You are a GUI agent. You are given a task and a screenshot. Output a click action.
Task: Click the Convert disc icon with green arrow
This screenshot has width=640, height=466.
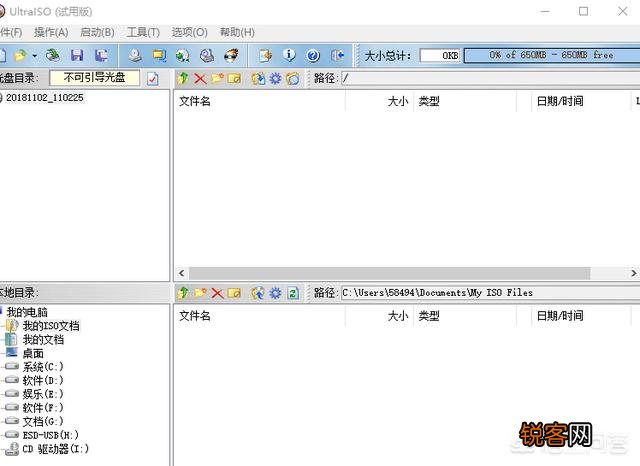[x=182, y=55]
